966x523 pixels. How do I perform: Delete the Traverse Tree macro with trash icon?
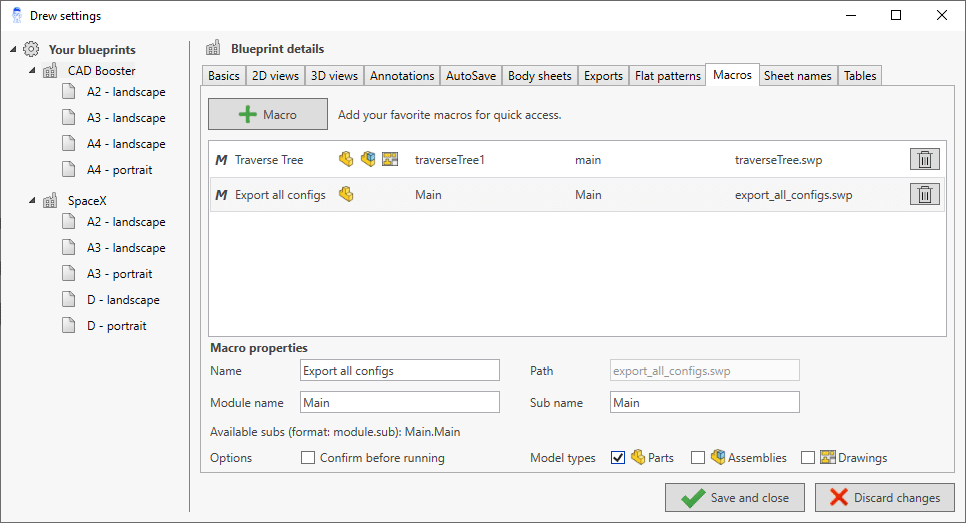[x=924, y=159]
